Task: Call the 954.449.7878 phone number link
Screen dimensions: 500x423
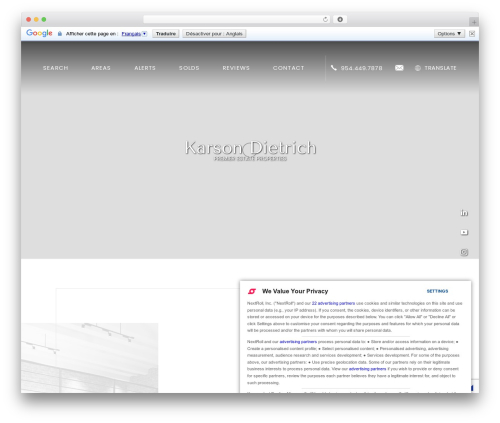Action: pyautogui.click(x=361, y=68)
